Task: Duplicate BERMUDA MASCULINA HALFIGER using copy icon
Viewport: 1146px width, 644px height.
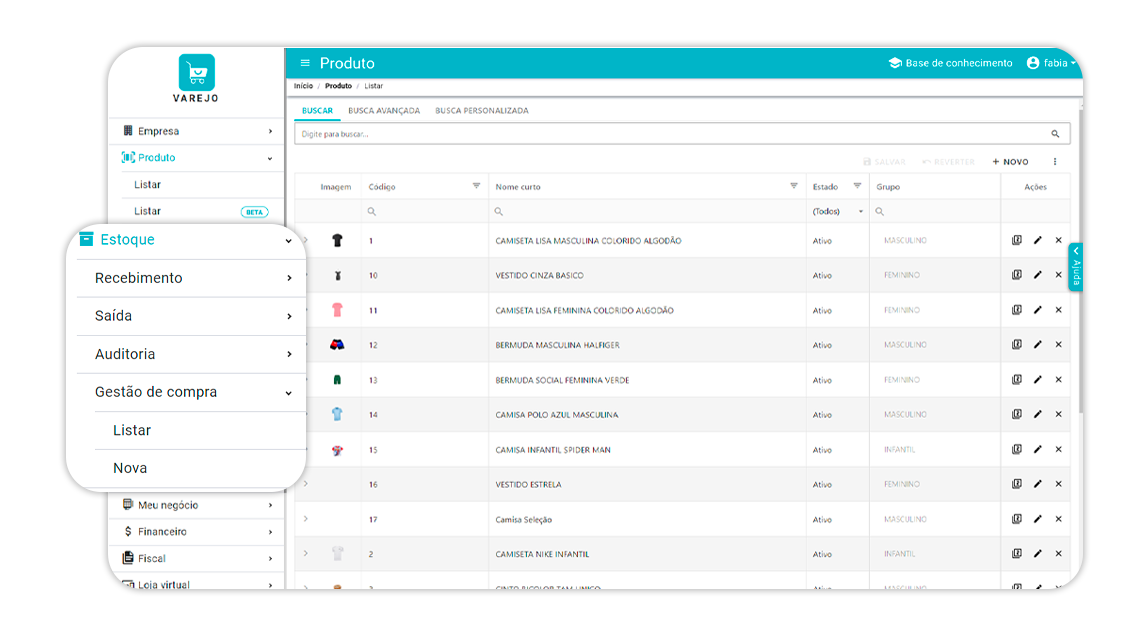Action: 1017,345
